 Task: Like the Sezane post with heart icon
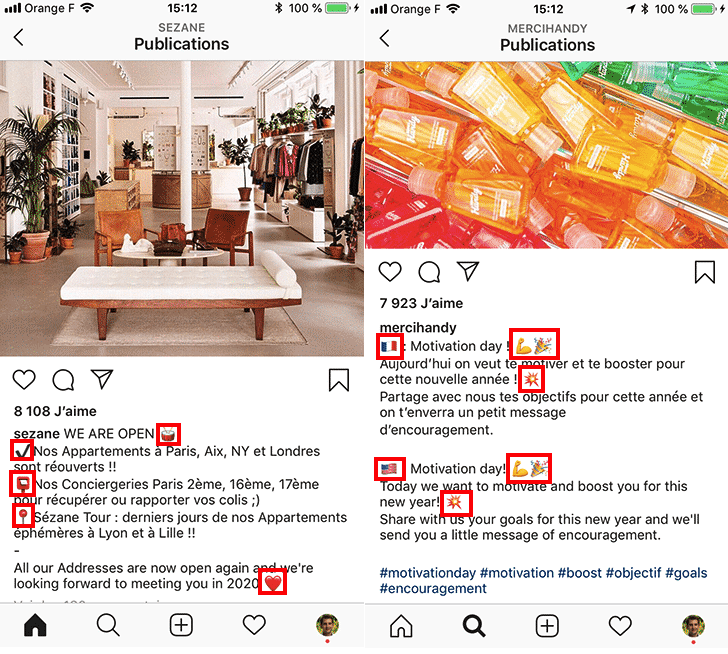[x=24, y=380]
